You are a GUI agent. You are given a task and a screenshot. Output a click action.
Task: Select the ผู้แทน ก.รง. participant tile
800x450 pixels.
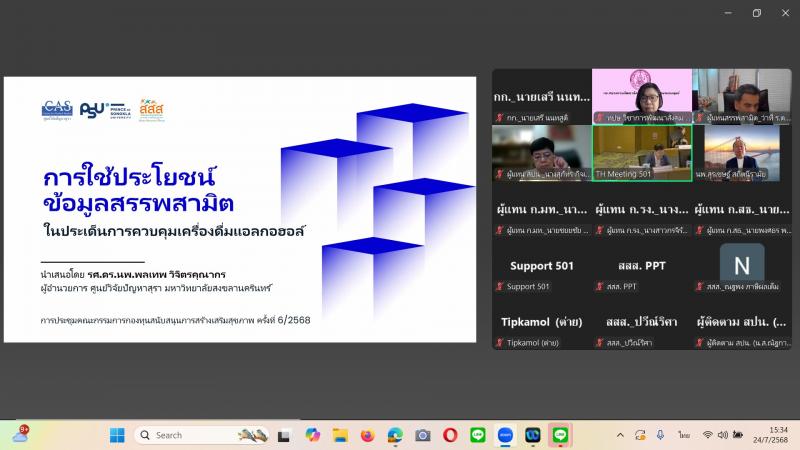tap(642, 209)
